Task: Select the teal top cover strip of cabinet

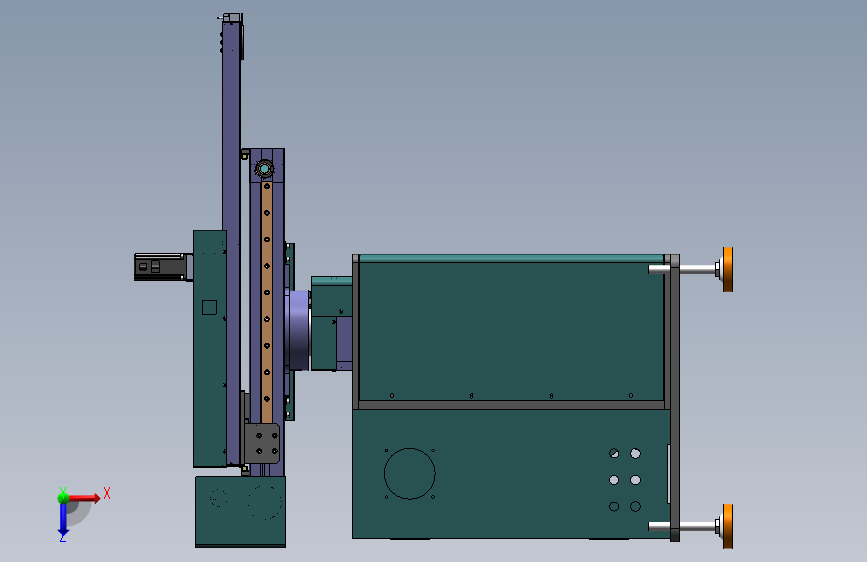Action: coord(511,258)
